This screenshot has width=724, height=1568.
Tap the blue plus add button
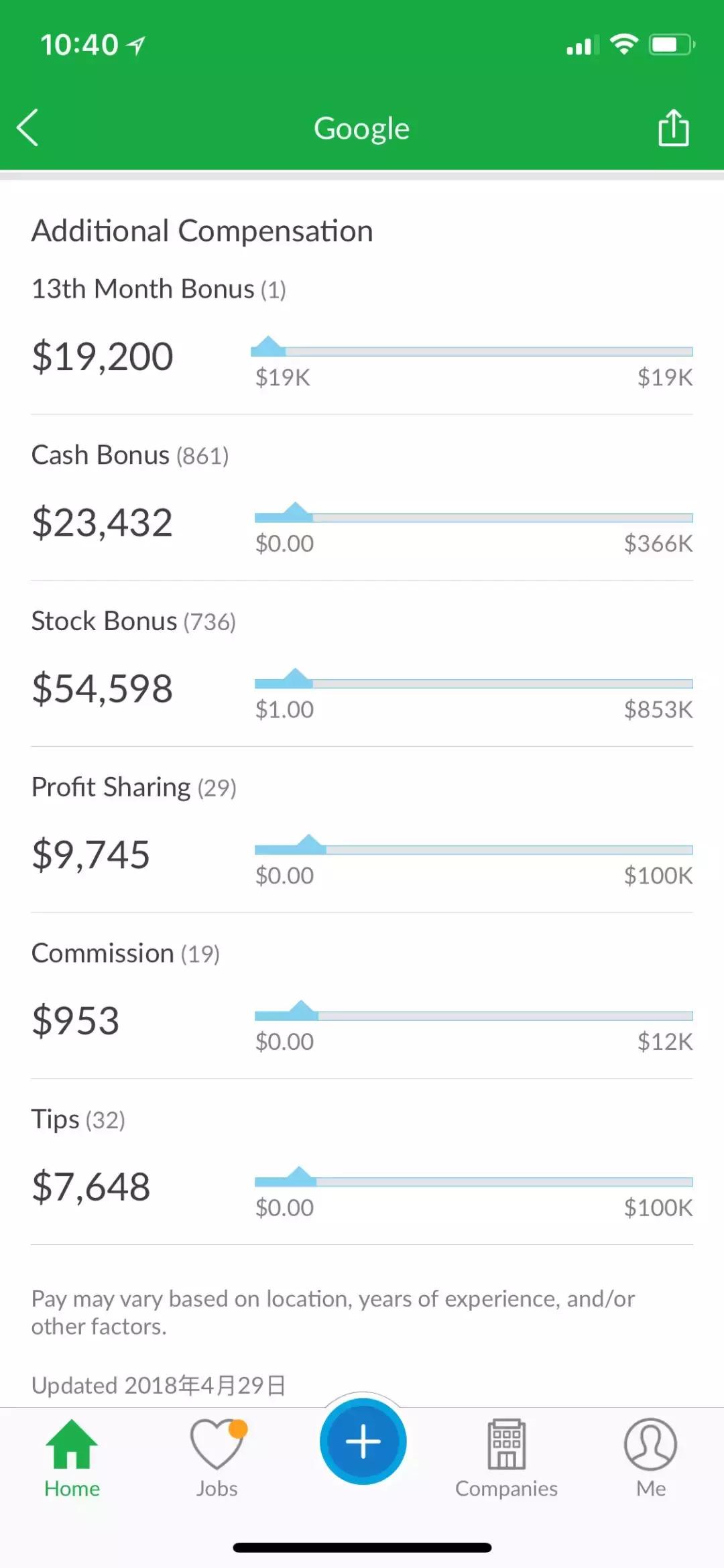pyautogui.click(x=363, y=1441)
